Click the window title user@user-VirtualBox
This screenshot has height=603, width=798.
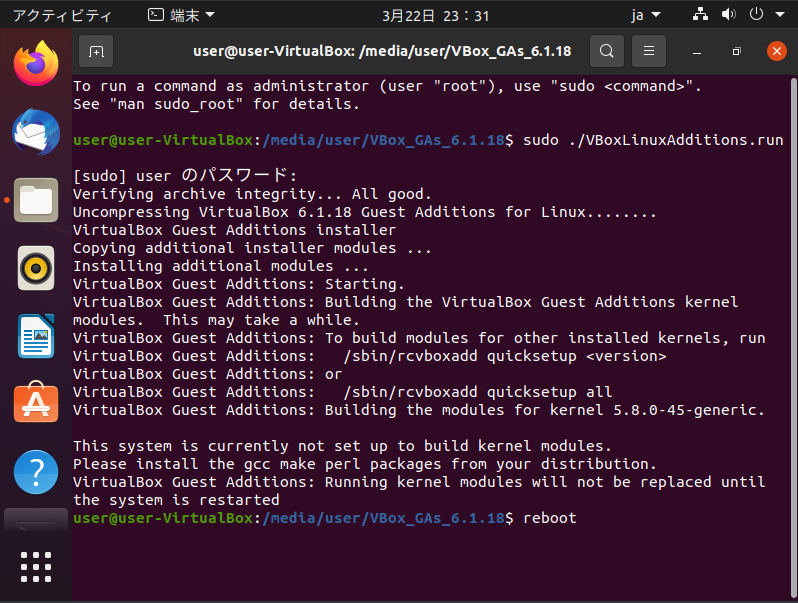pos(382,51)
